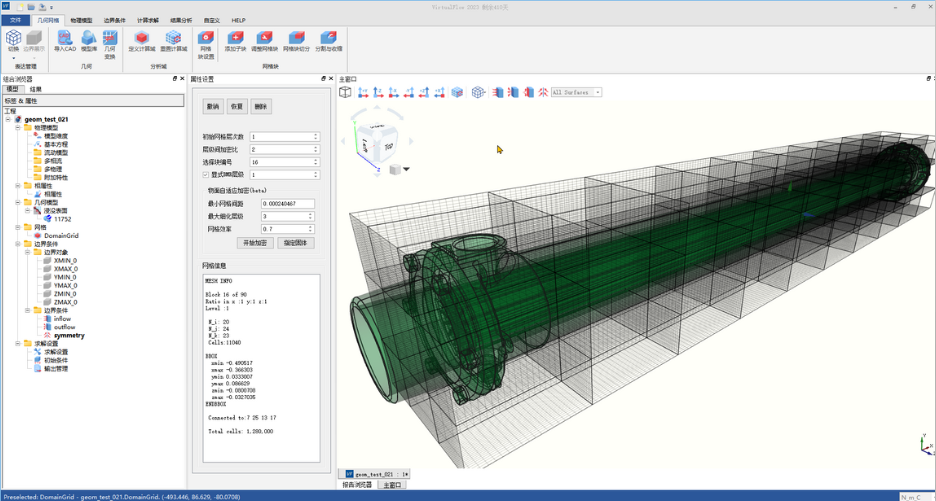Switch to the 结果 browser tab
936x501 pixels.
click(x=36, y=89)
